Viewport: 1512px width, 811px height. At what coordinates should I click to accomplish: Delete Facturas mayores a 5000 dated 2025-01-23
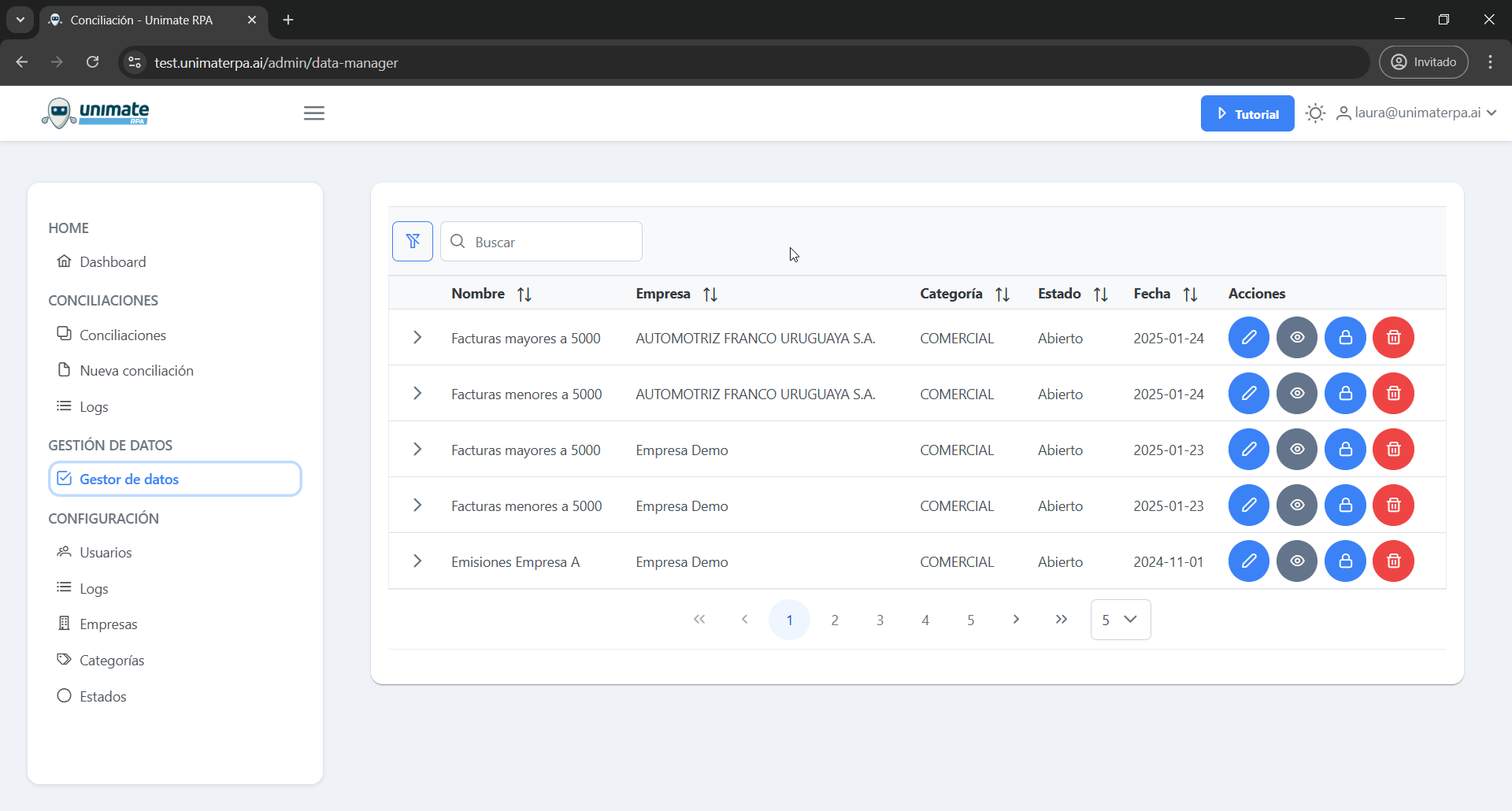click(1393, 450)
